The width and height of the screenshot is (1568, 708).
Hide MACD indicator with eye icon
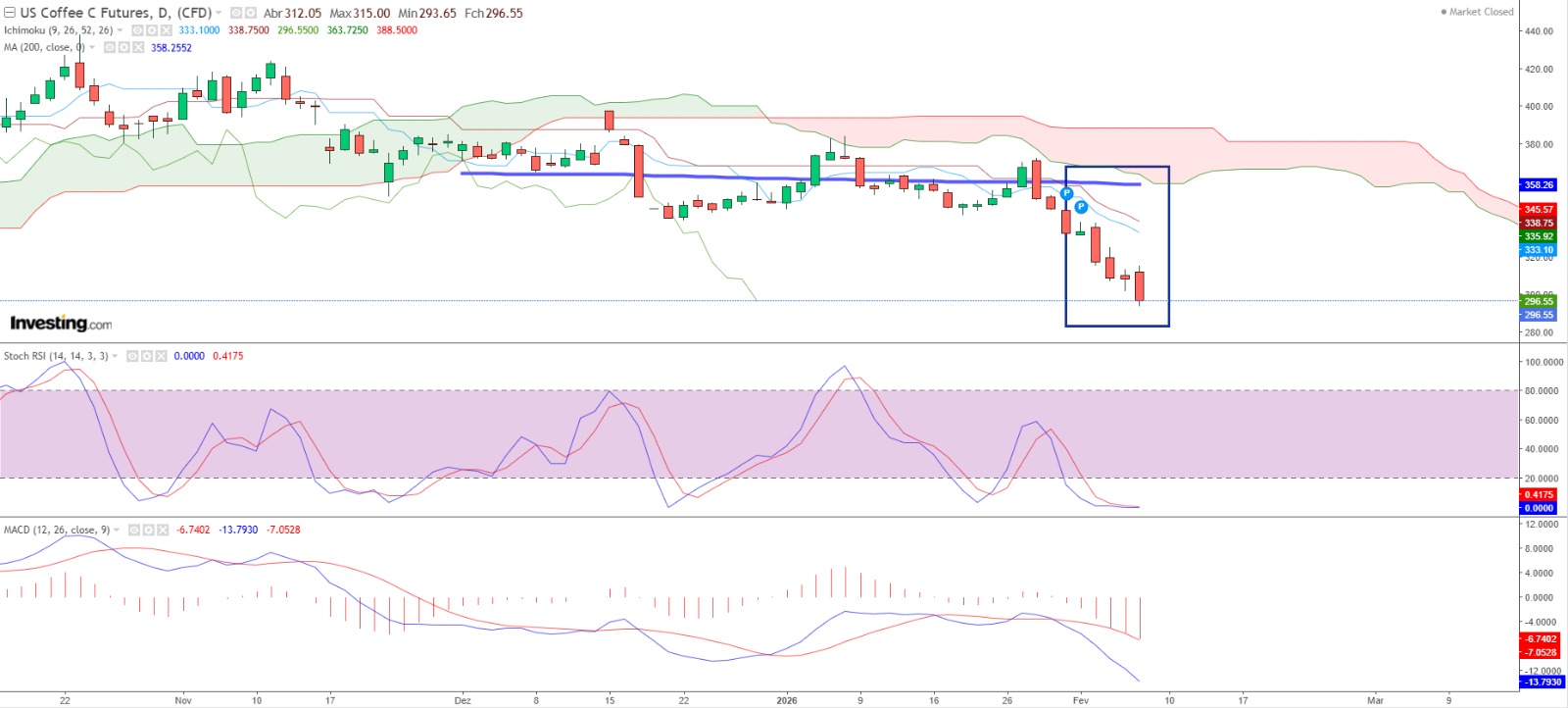pos(134,530)
